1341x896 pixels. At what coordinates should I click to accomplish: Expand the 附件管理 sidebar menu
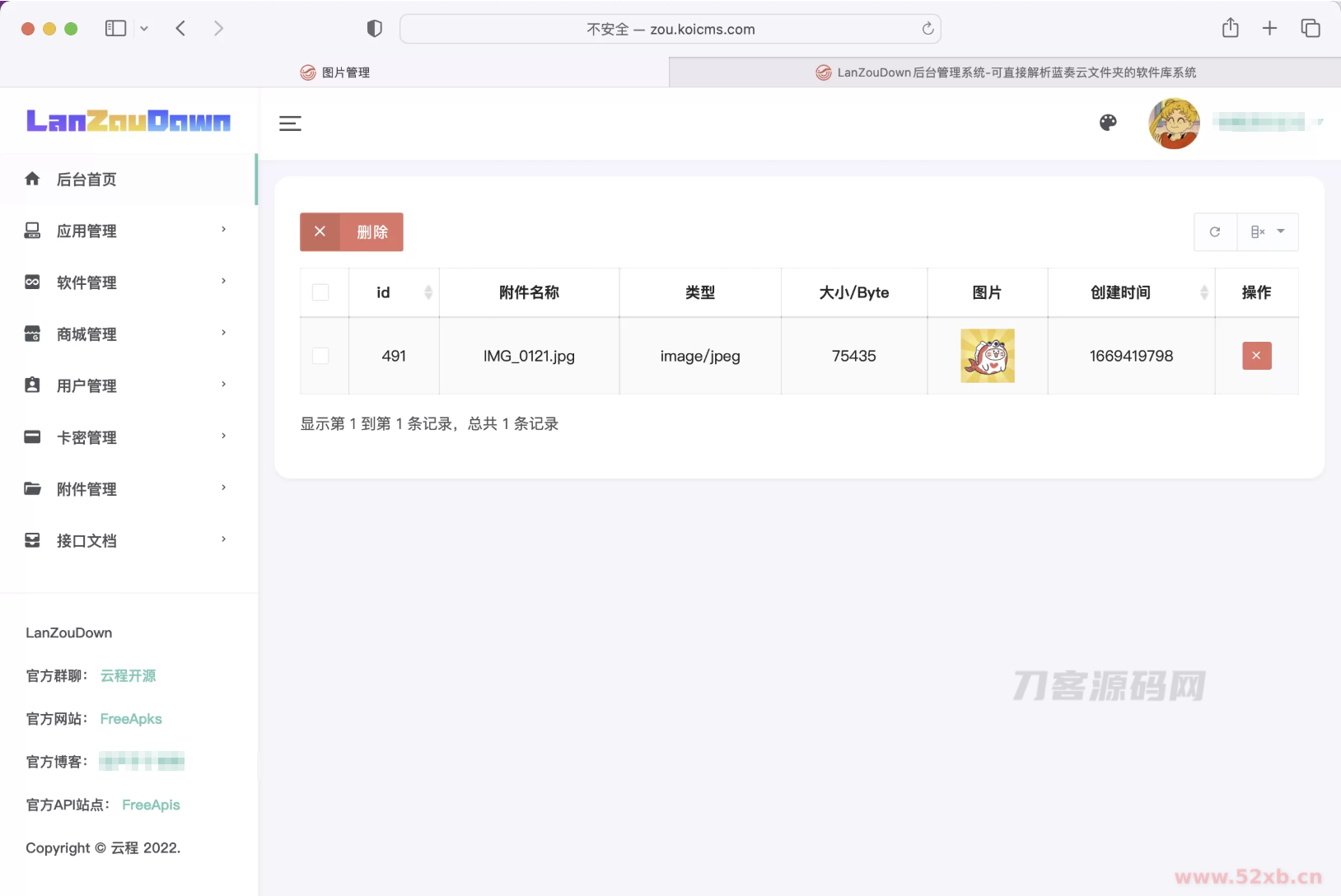[x=128, y=489]
